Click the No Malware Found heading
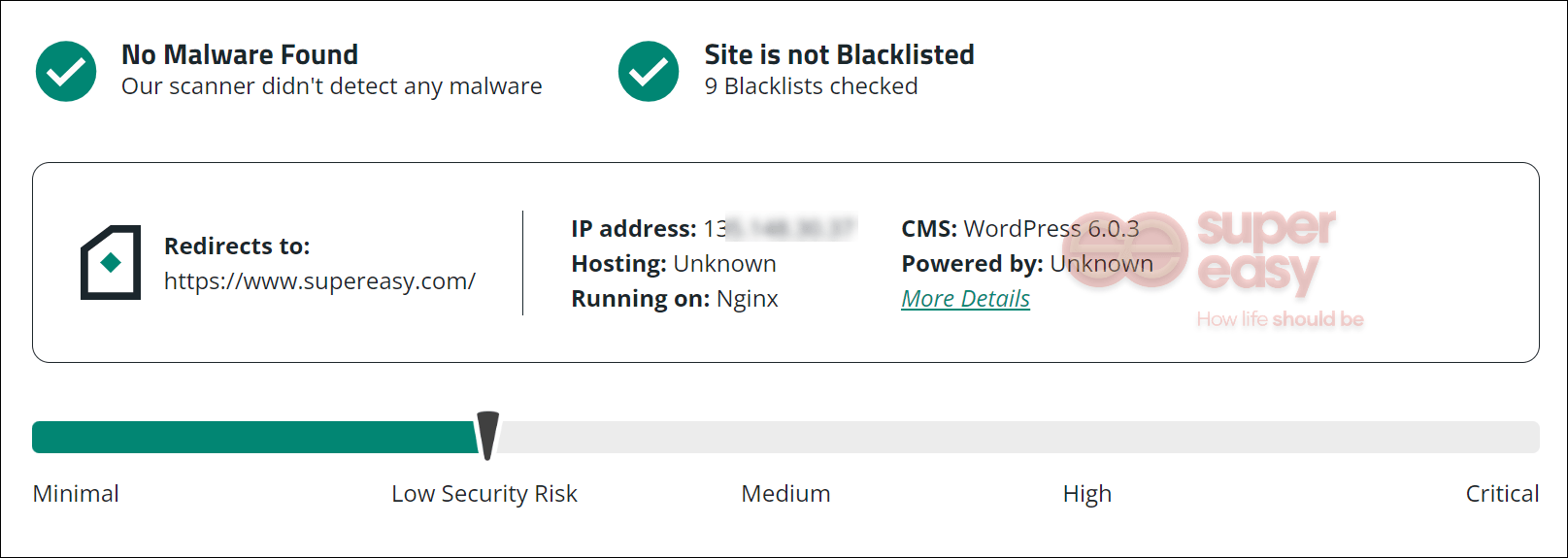 click(240, 54)
